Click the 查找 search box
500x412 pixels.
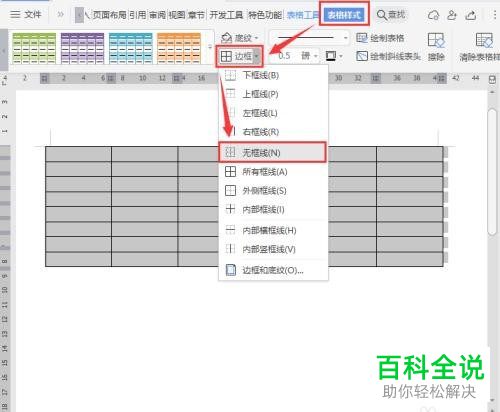tap(391, 15)
